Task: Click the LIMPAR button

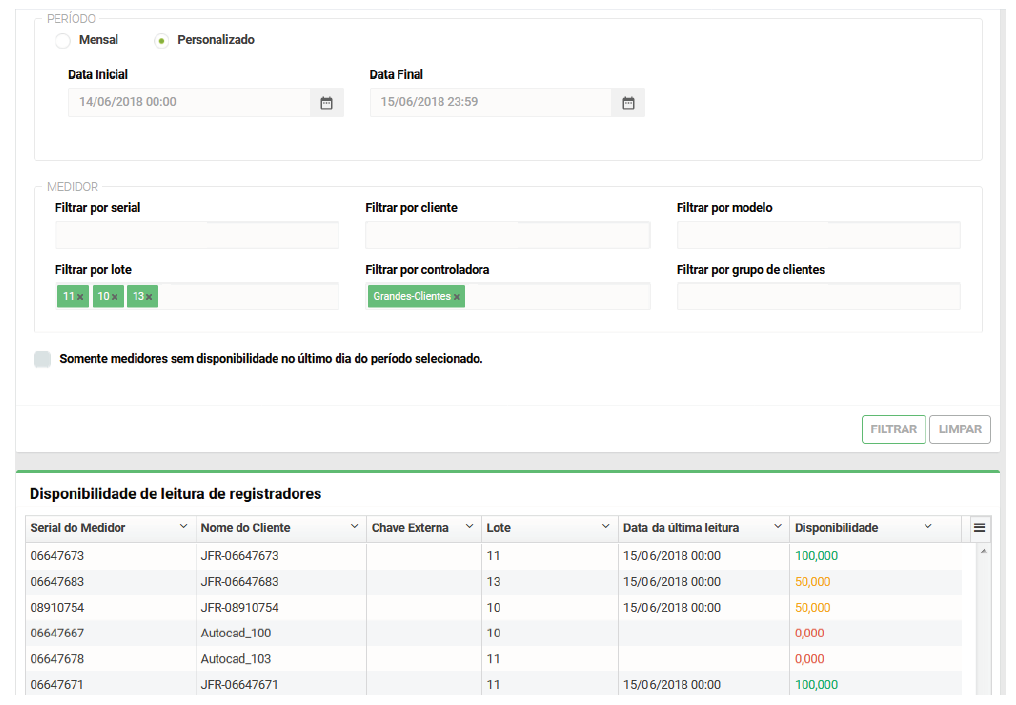Action: pos(959,429)
